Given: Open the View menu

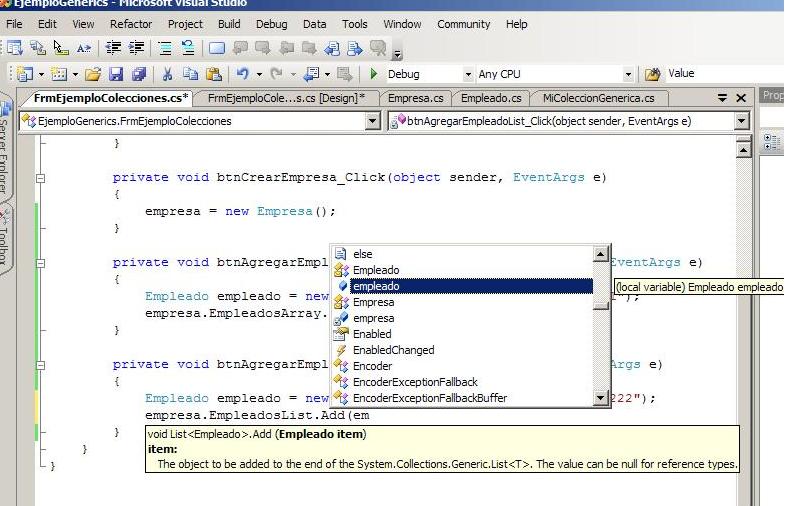Looking at the screenshot, I should click(83, 24).
